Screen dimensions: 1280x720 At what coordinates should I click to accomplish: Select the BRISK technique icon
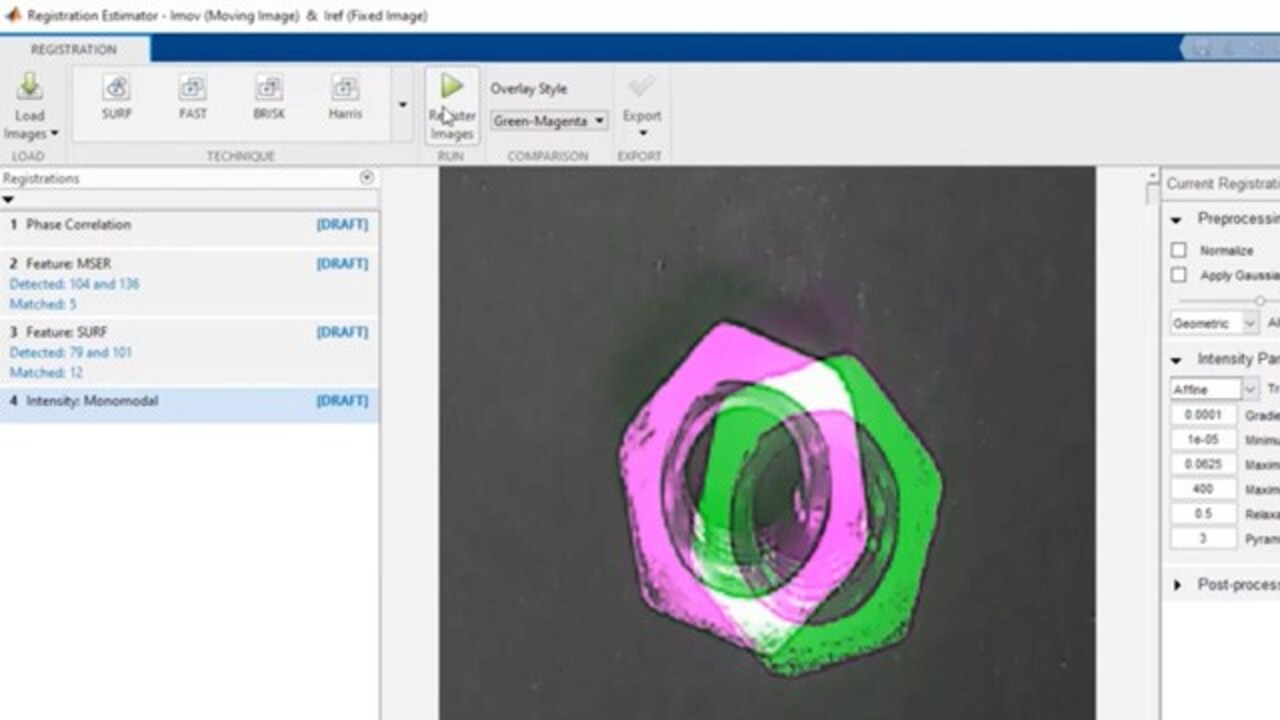click(x=269, y=88)
